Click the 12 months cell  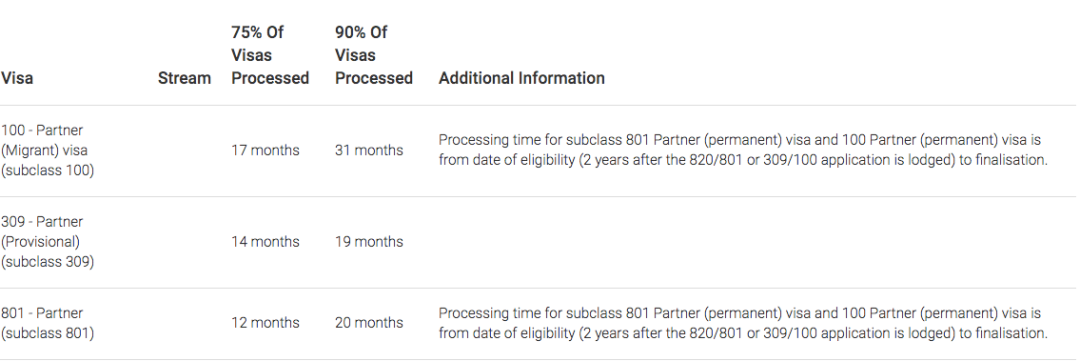tap(265, 322)
